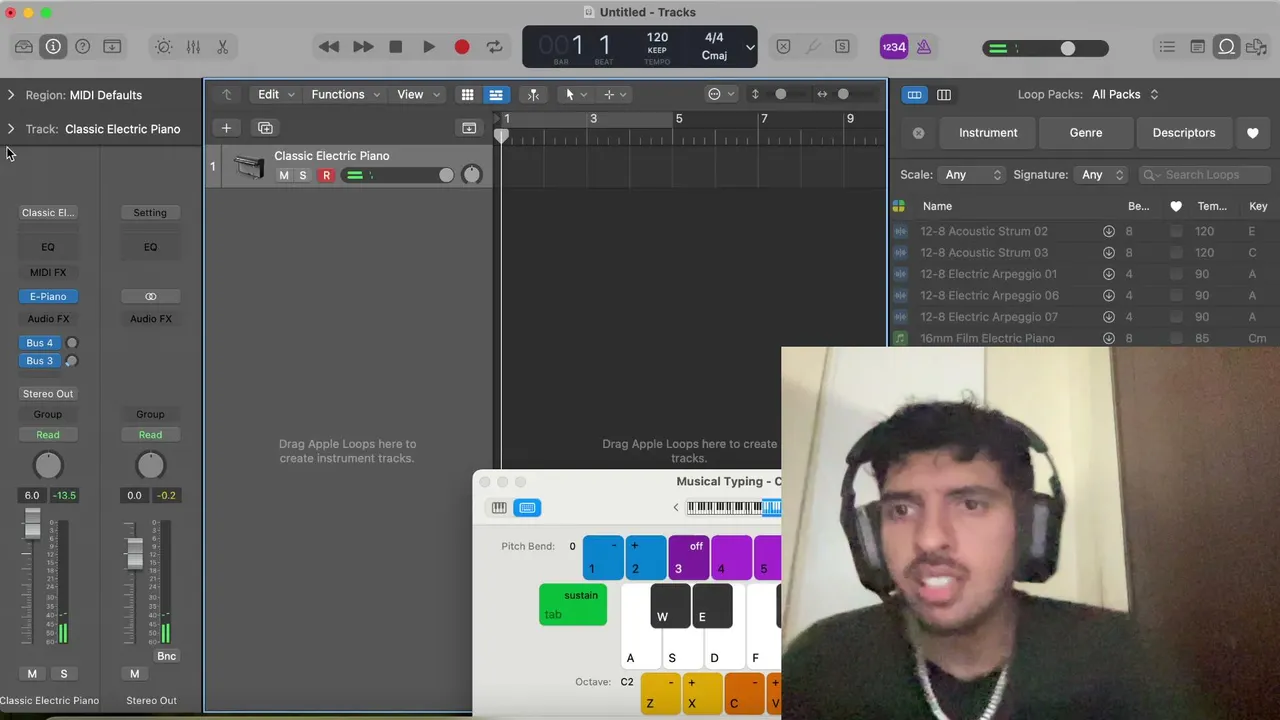This screenshot has width=1280, height=720.
Task: Toggle the Solo S button in control bar
Action: (842, 47)
